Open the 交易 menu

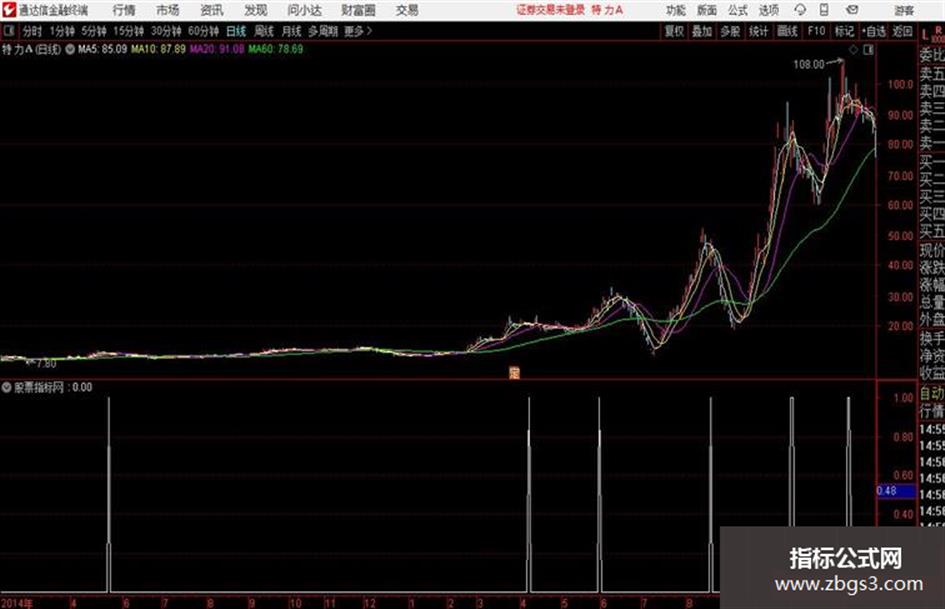(x=407, y=10)
